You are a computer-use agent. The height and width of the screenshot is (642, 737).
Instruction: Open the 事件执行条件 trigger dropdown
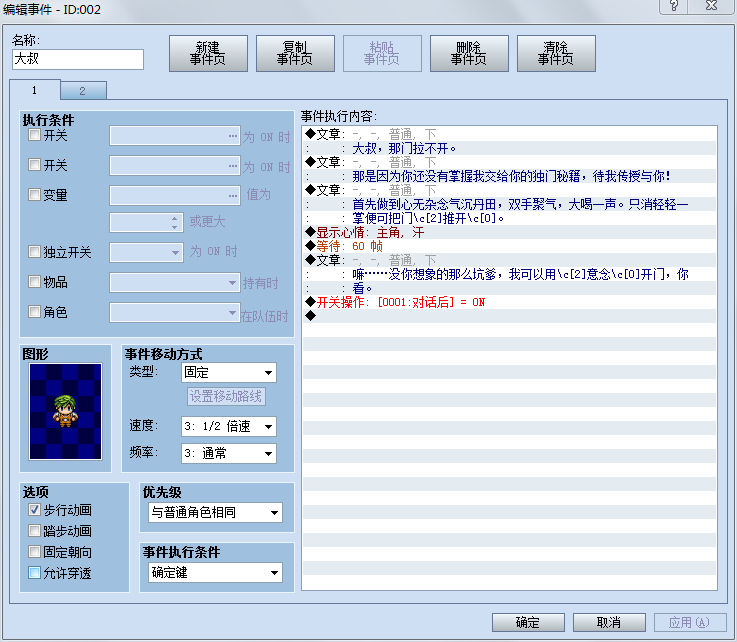point(216,572)
